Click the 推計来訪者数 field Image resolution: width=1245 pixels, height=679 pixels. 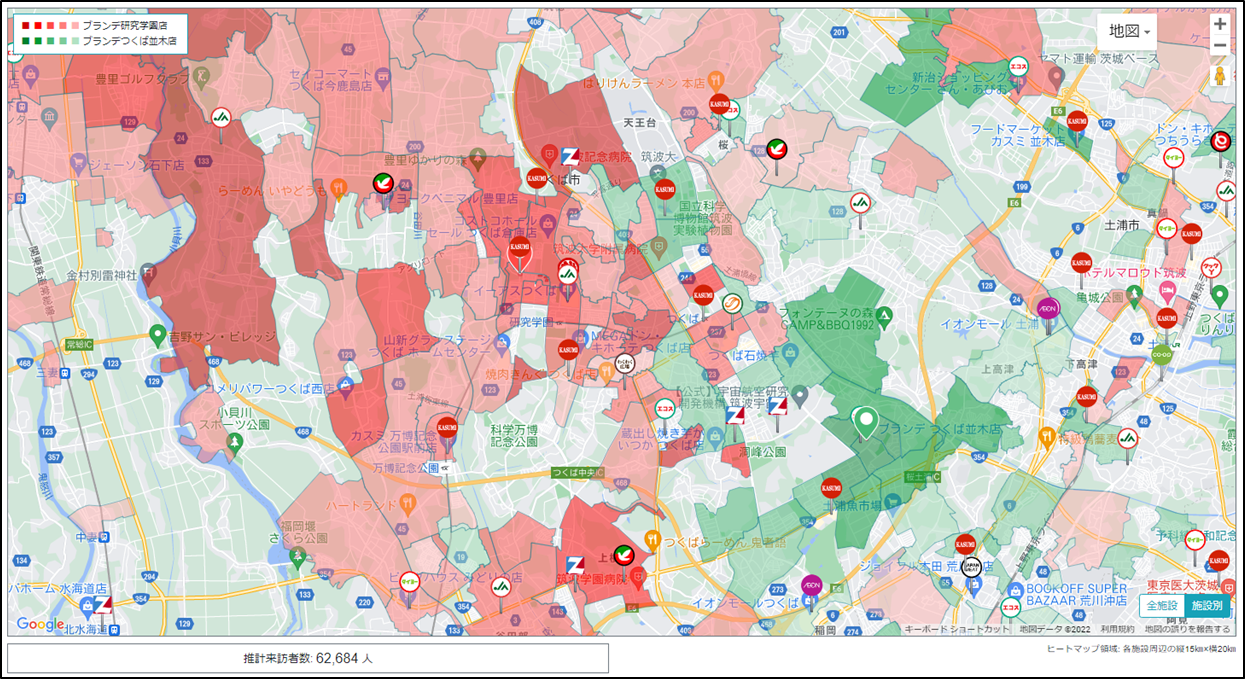click(308, 659)
